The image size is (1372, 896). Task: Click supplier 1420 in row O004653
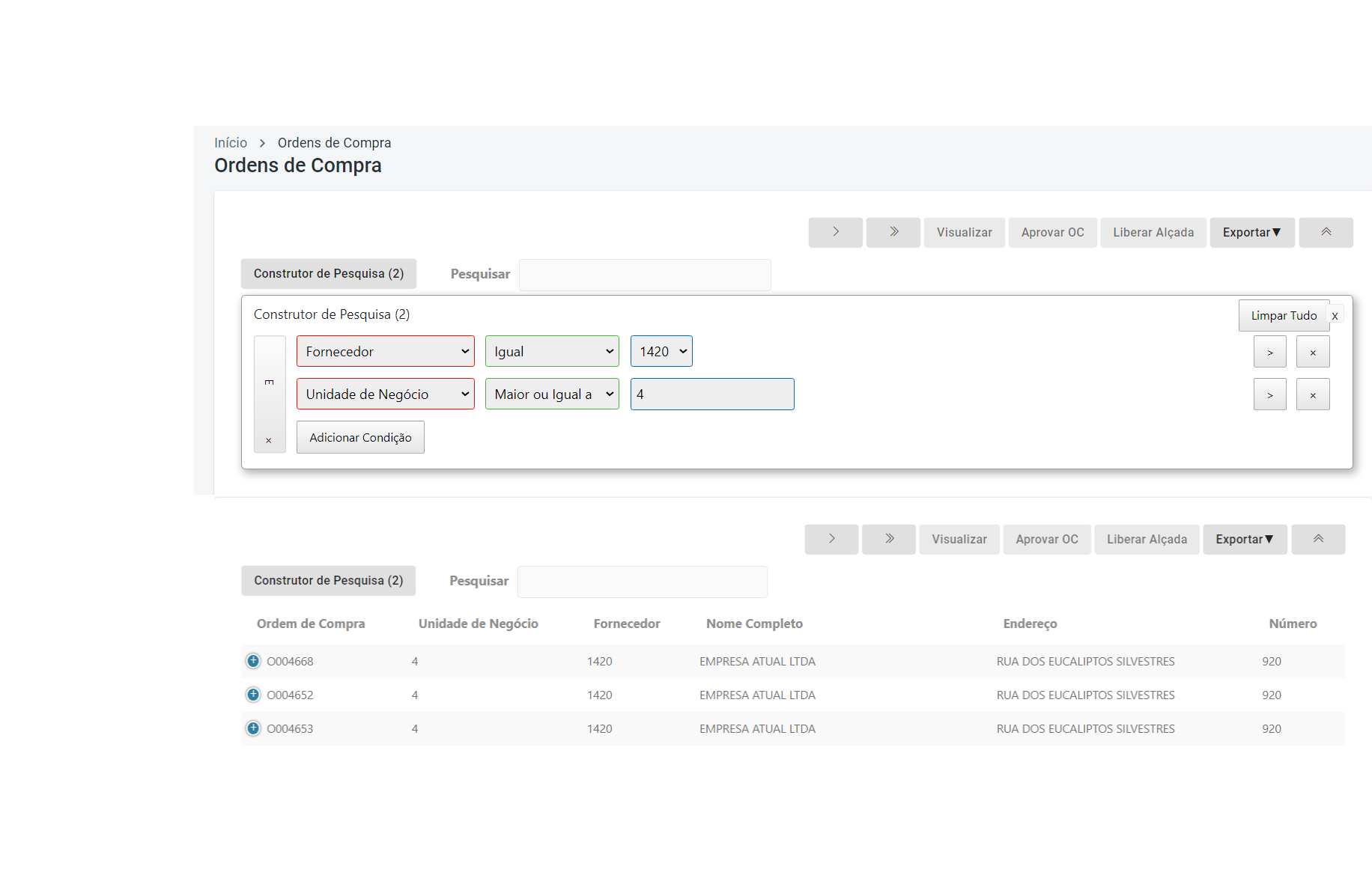point(599,729)
